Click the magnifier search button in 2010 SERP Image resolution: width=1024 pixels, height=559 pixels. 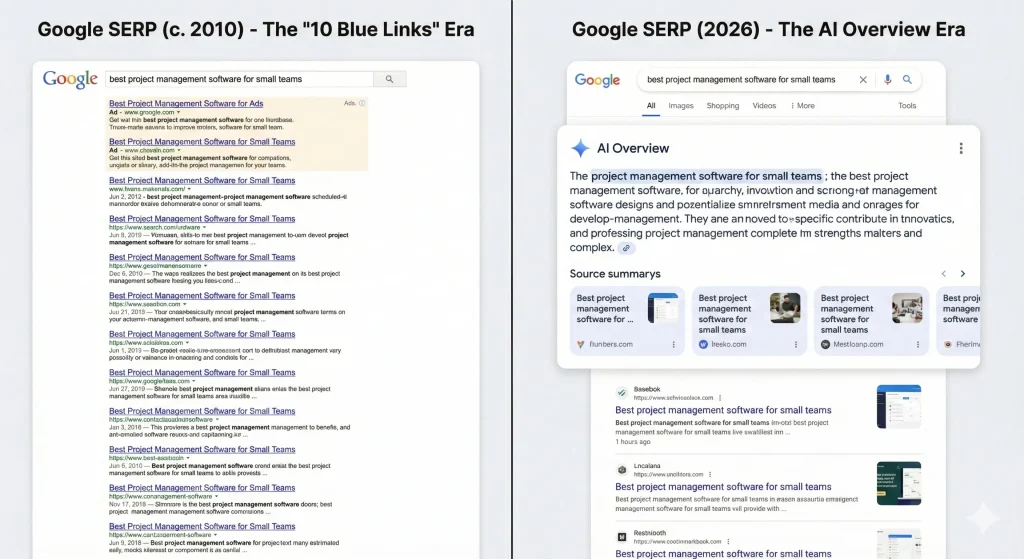click(x=389, y=79)
